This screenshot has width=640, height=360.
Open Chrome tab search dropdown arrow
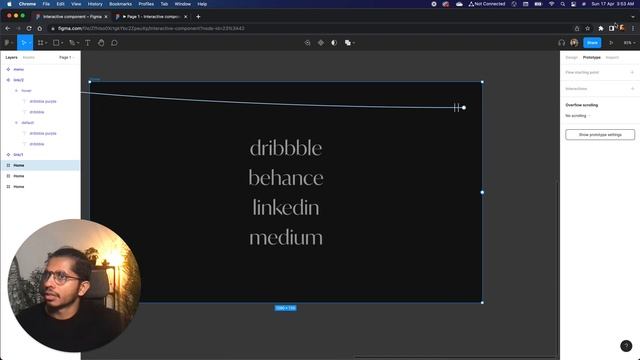point(633,17)
